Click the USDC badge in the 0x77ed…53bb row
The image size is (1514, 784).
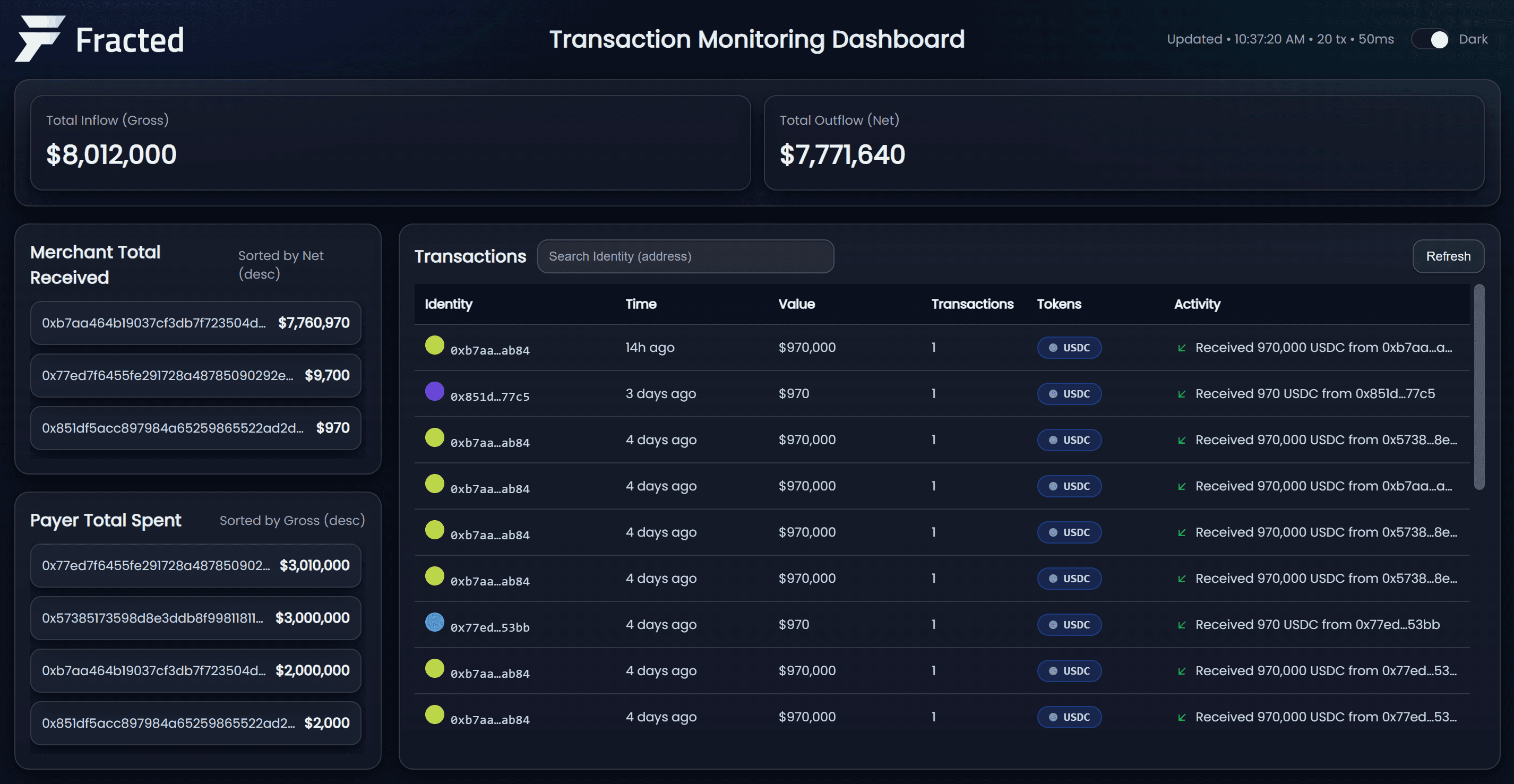tap(1069, 625)
